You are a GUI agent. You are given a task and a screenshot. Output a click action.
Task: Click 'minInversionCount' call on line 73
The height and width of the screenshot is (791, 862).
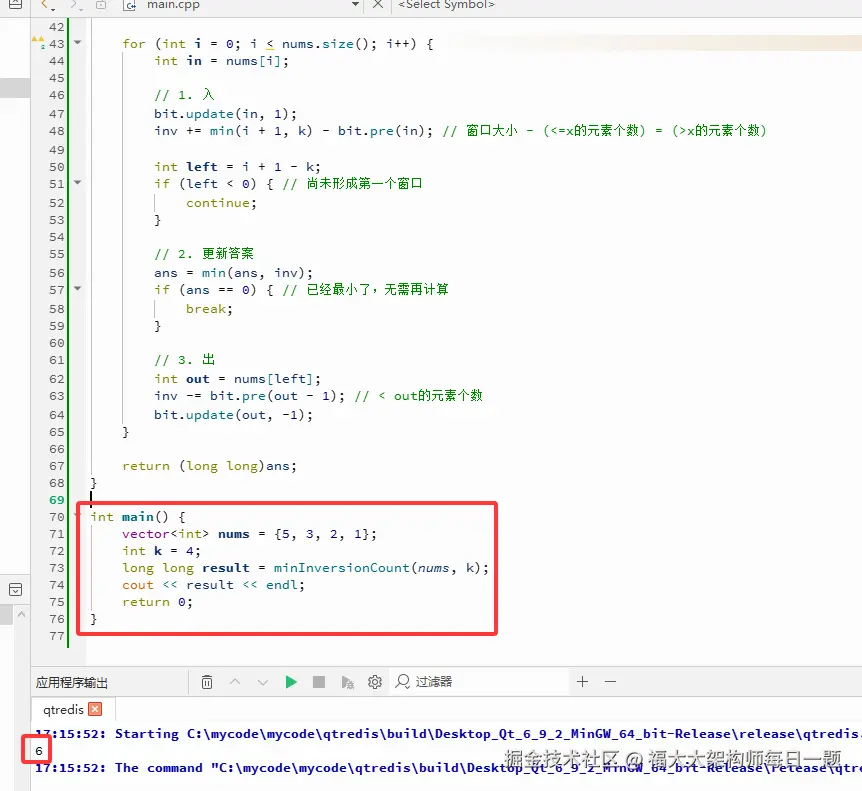point(341,568)
